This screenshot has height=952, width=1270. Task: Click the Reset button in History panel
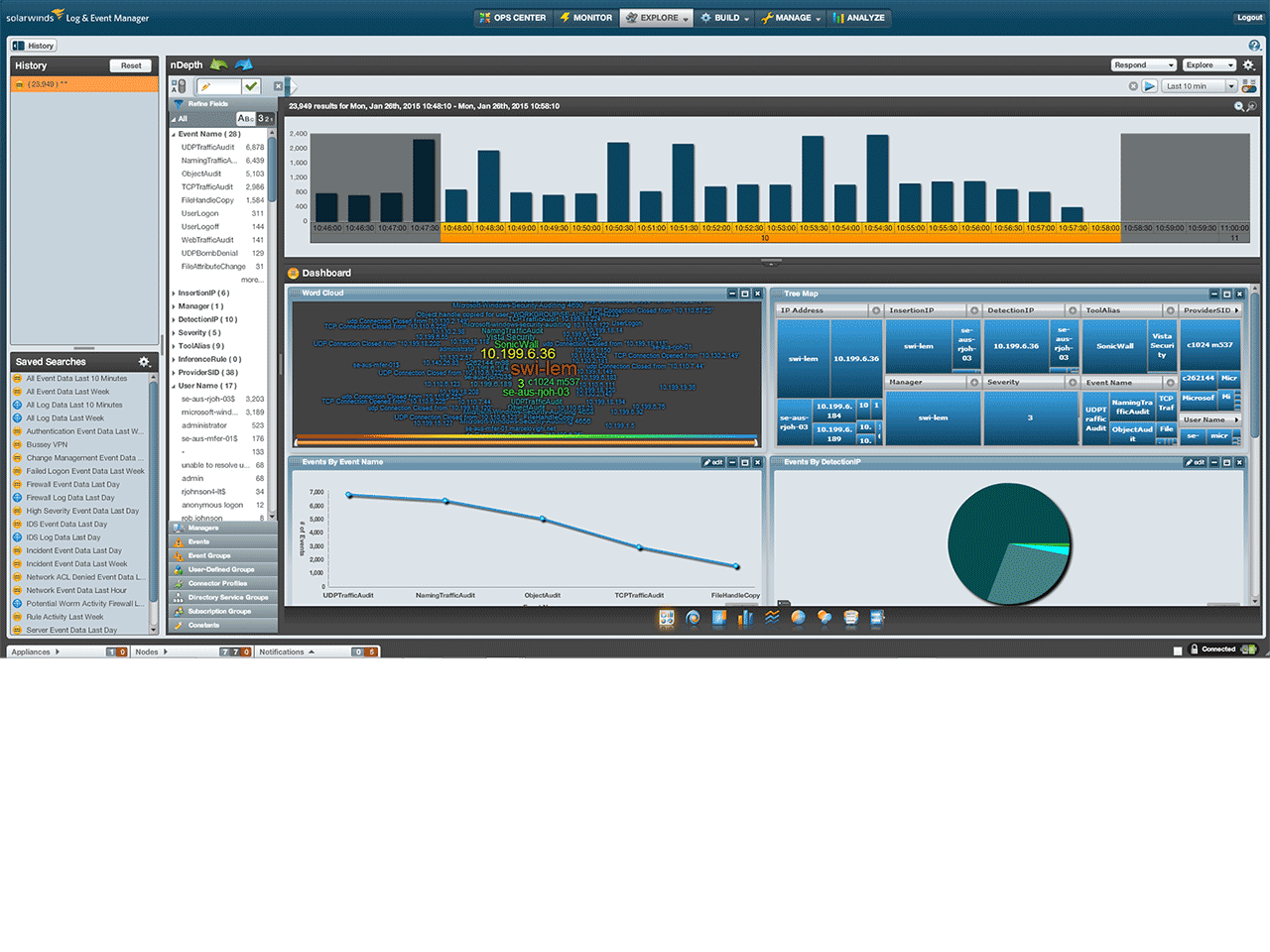pos(132,65)
